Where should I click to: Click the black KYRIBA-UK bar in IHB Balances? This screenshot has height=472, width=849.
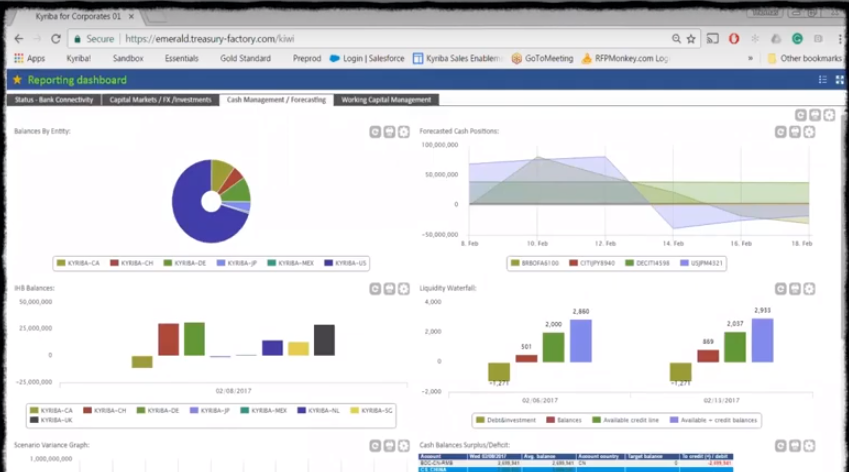324,340
